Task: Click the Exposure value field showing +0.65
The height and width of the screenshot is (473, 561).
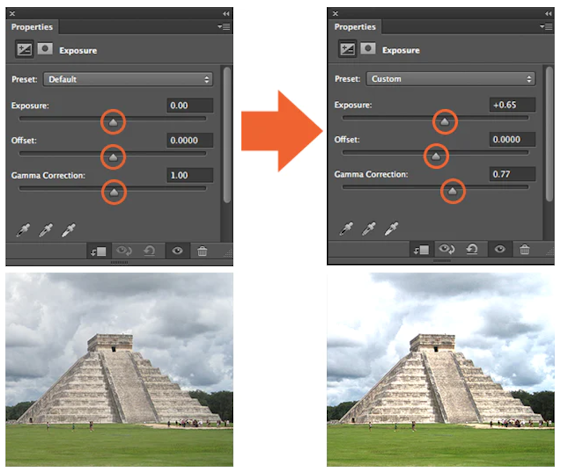Action: coord(512,105)
